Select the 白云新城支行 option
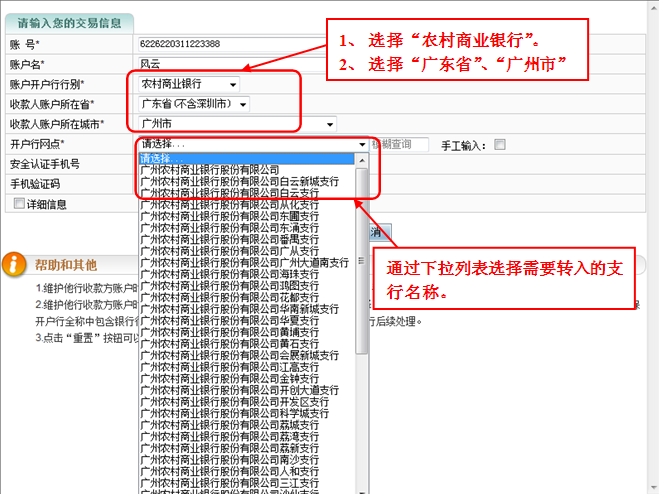 [247, 182]
